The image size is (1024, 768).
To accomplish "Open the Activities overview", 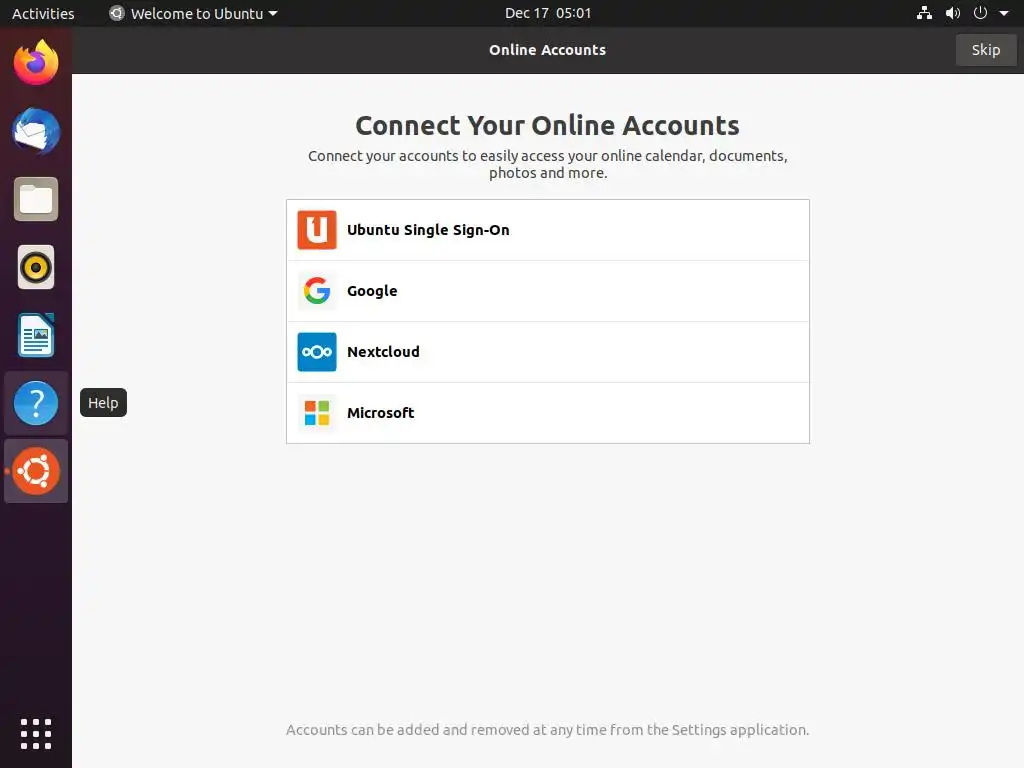I will coord(43,13).
